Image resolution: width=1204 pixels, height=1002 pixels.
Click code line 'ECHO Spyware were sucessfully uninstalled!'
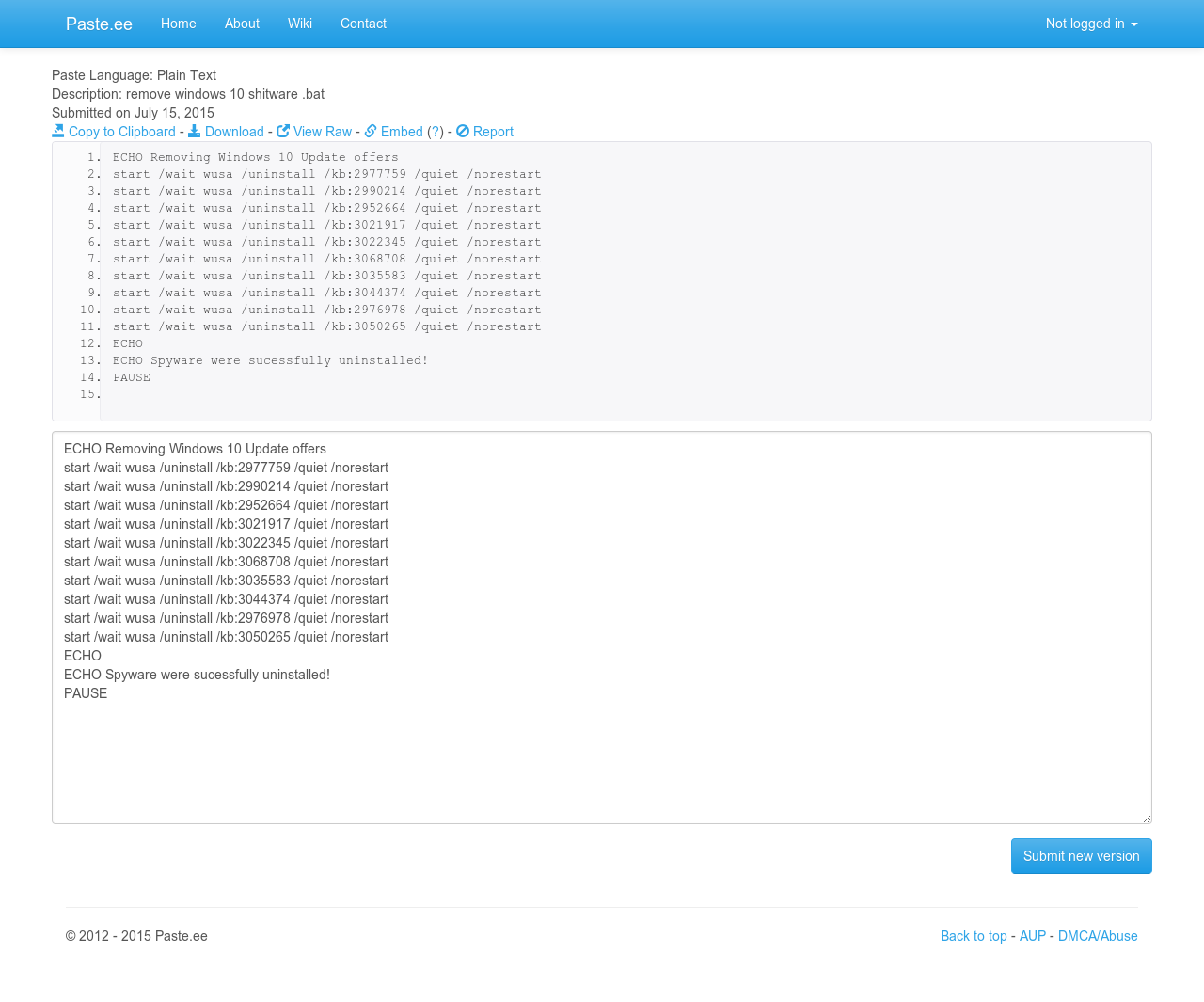tap(271, 360)
